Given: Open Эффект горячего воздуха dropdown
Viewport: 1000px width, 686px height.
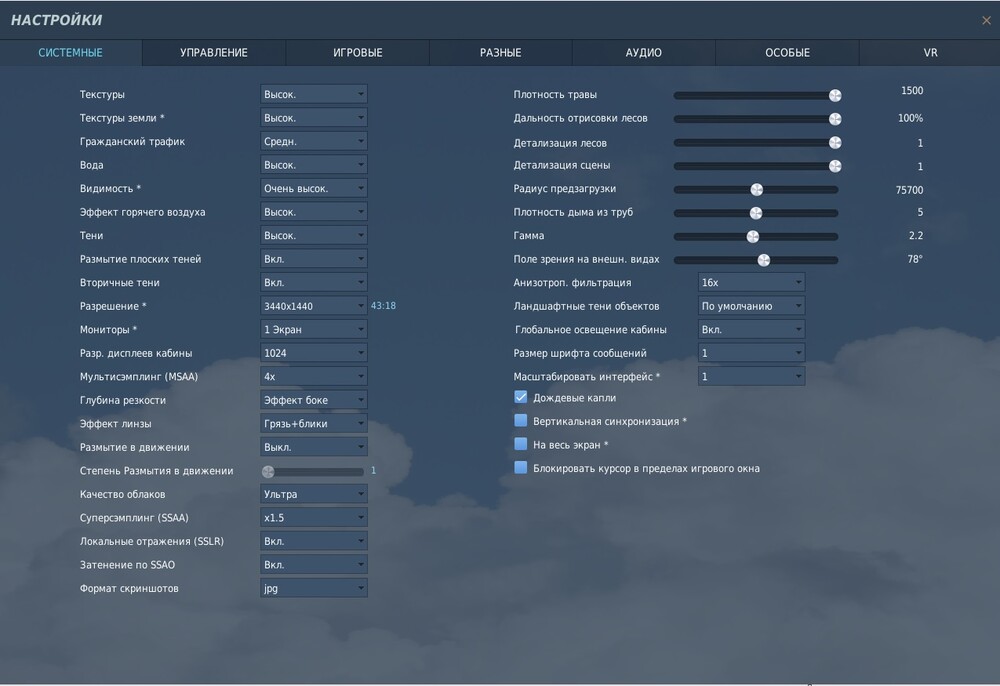Looking at the screenshot, I should [314, 212].
